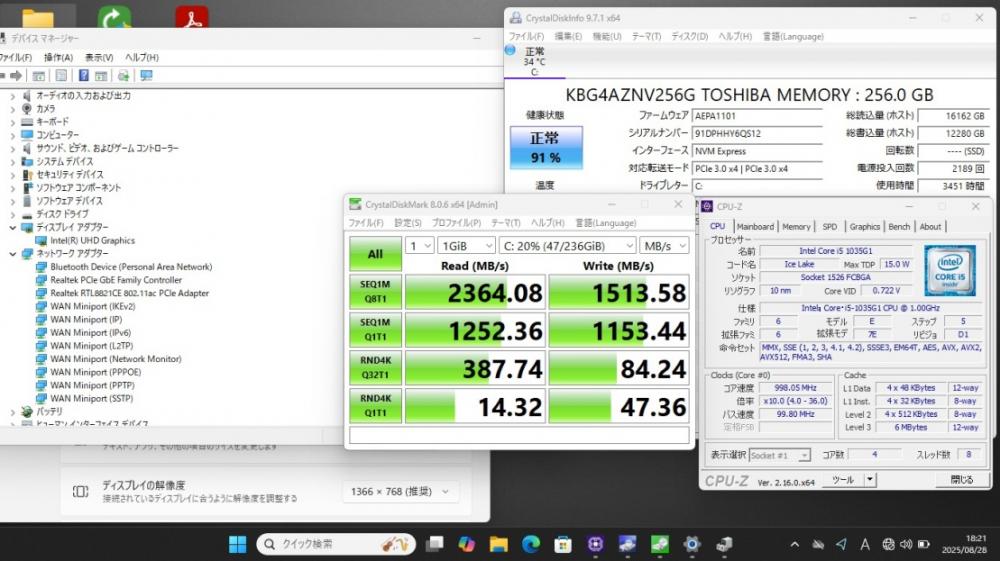The height and width of the screenshot is (561, 1000).
Task: Open the 1366 × 768 display resolution dropdown
Action: coord(401,492)
